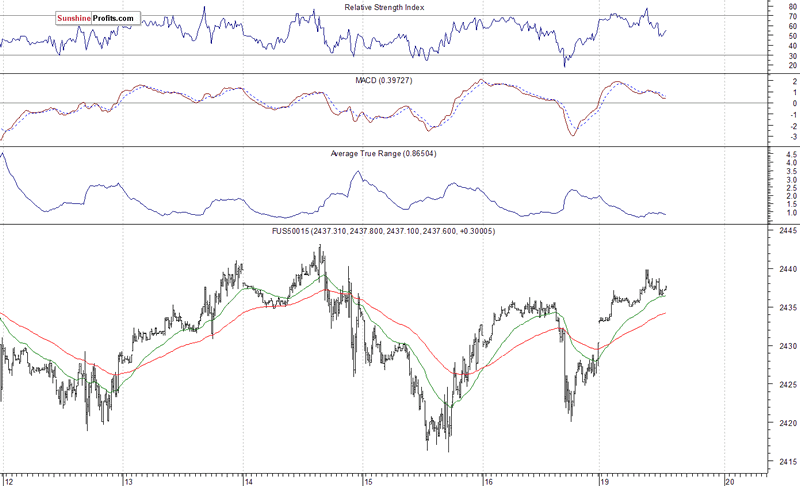
Task: Click the Relative Strength Index panel title
Action: coord(384,8)
